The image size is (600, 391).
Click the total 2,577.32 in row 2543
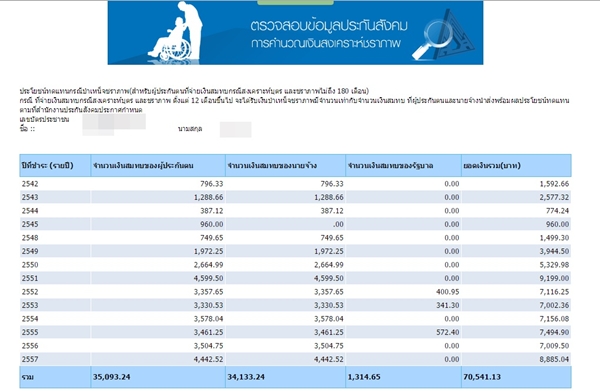tap(554, 197)
